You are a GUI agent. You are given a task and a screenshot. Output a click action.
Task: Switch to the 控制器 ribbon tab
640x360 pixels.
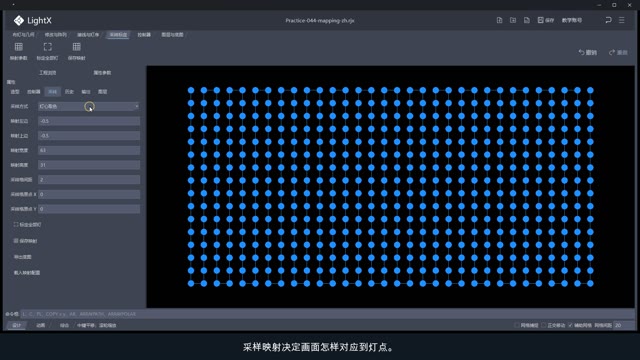[x=144, y=35]
